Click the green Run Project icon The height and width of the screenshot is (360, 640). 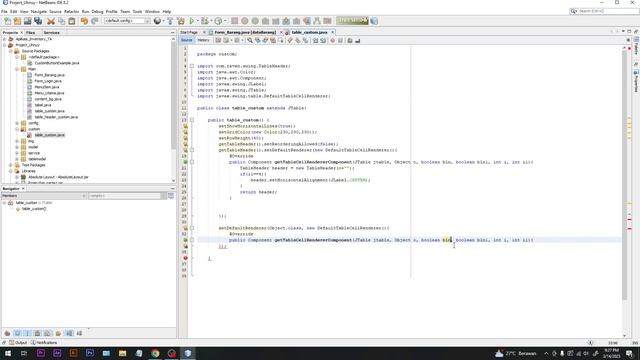pyautogui.click(x=191, y=21)
